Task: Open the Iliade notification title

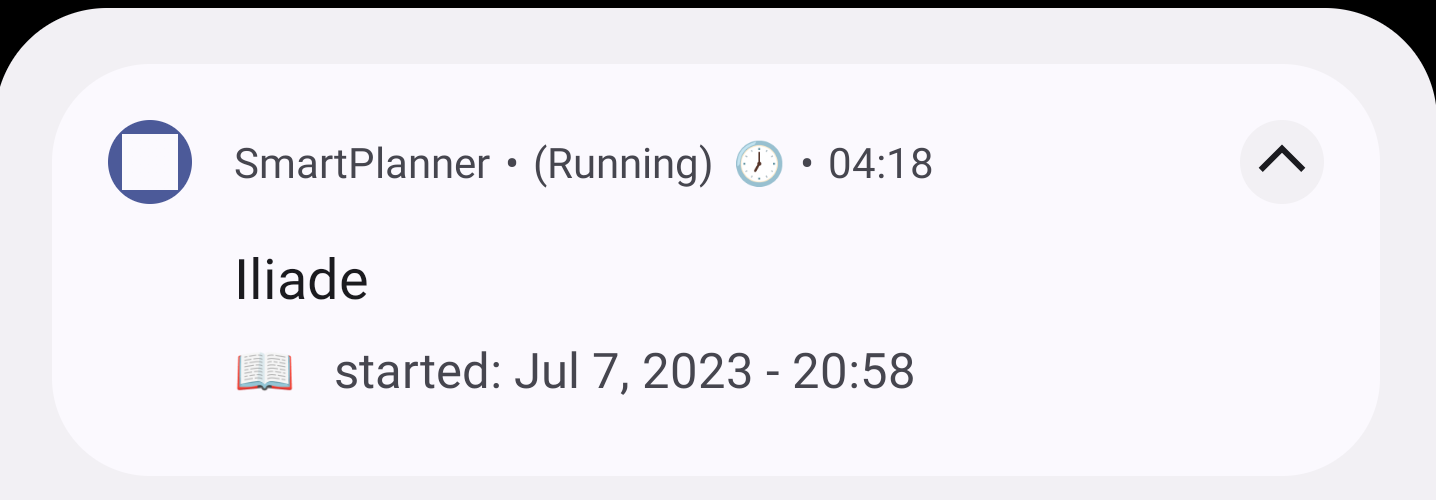Action: coord(301,281)
